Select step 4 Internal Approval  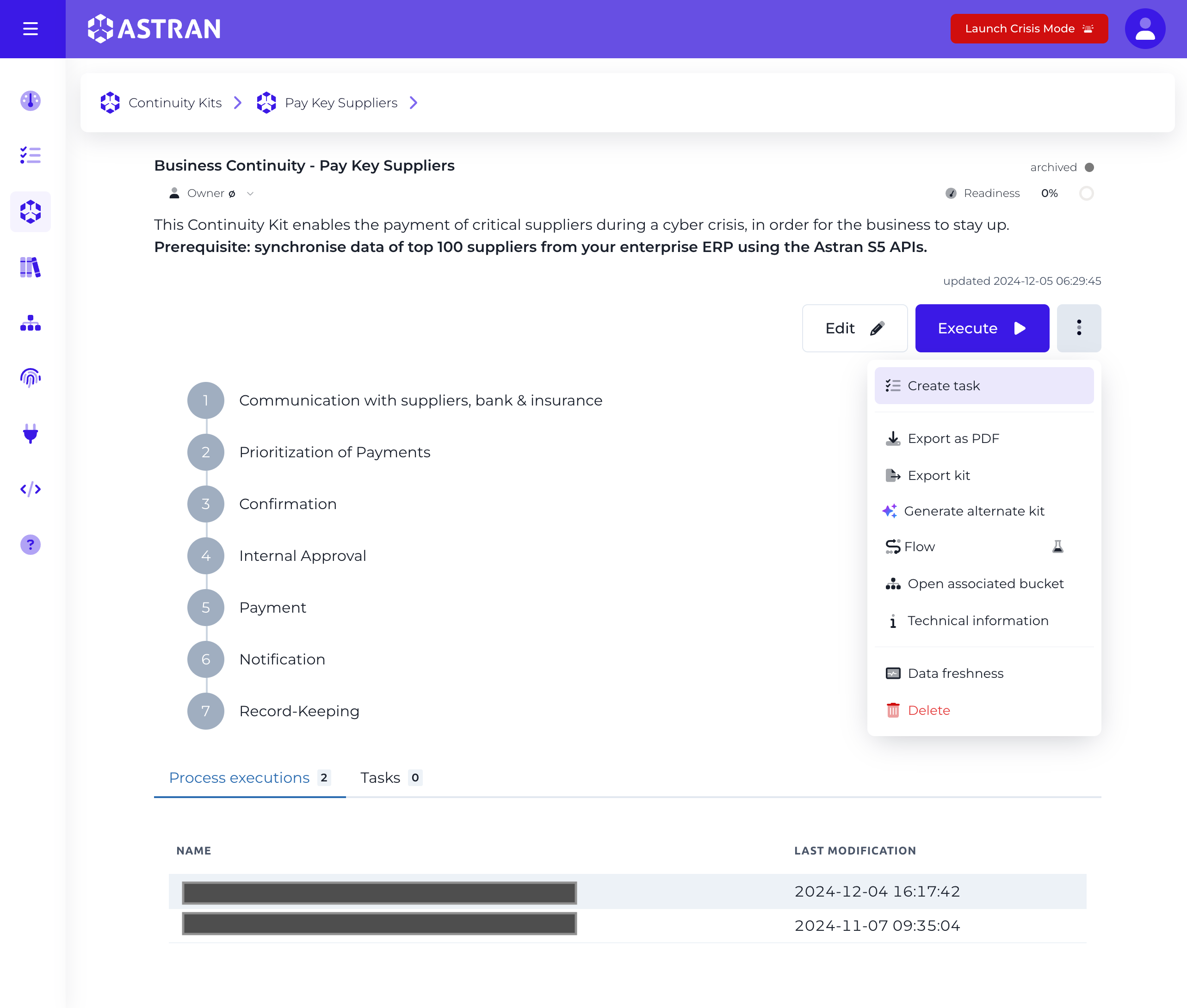tap(277, 555)
